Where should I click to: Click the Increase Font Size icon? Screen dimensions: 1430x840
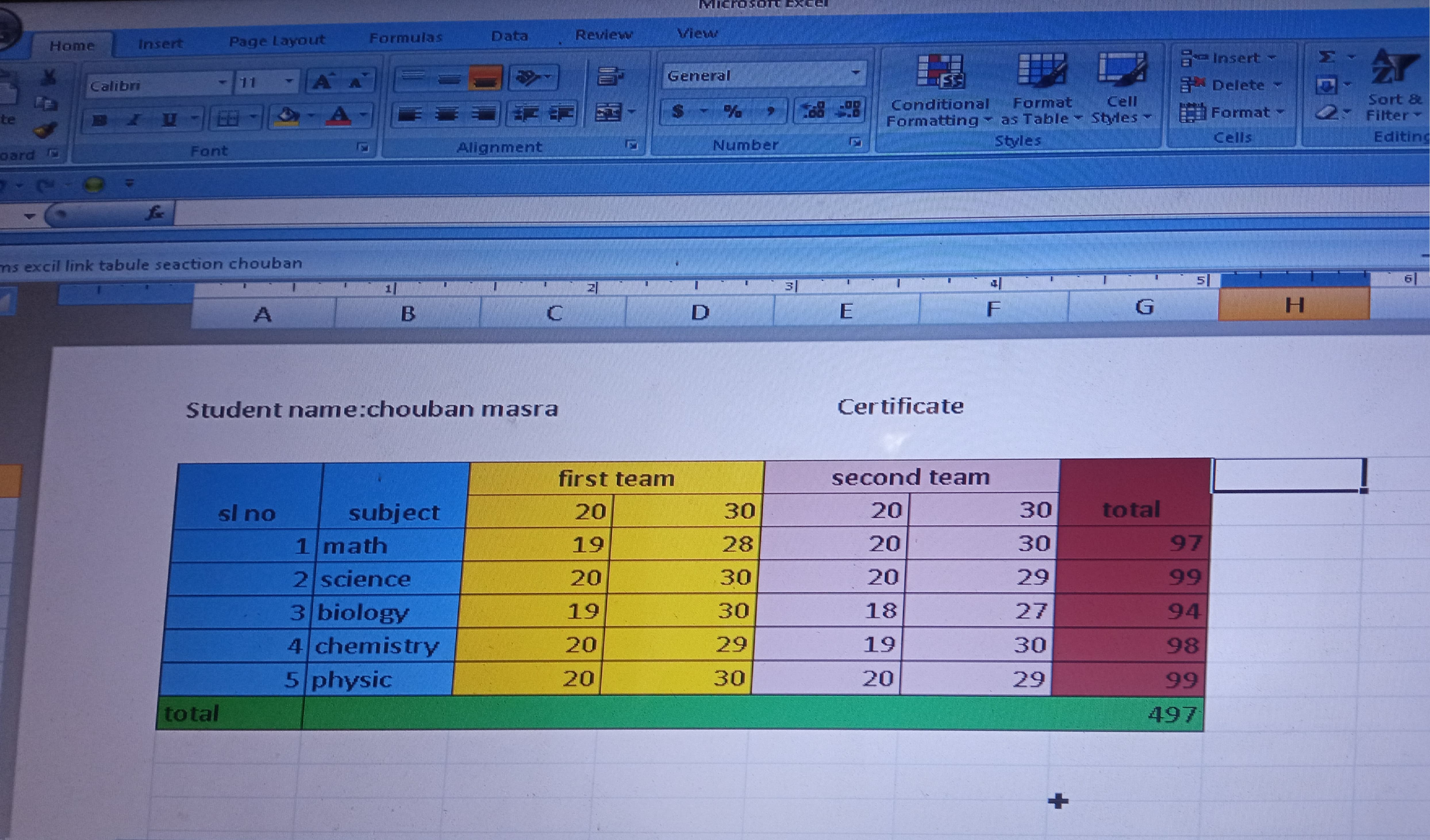[323, 82]
